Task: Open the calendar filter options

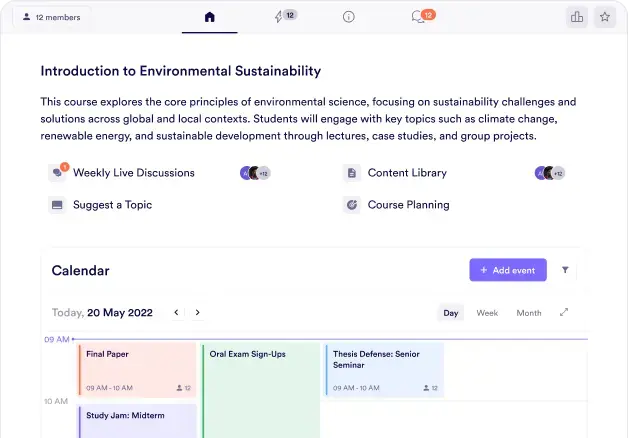Action: coord(565,270)
